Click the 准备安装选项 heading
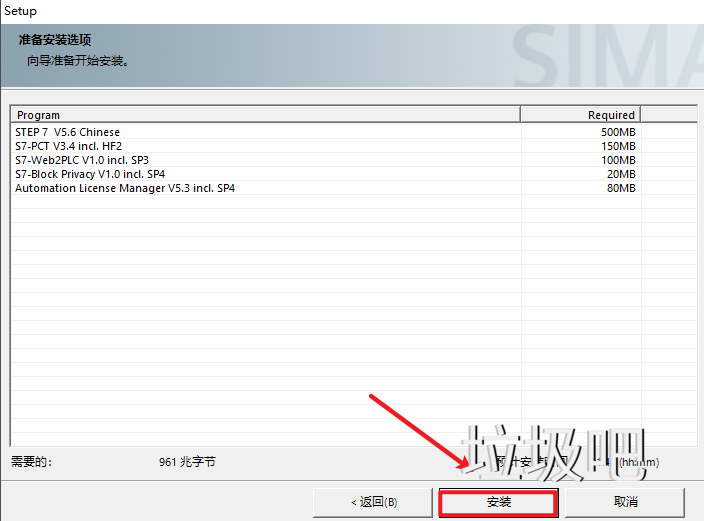The width and height of the screenshot is (704, 521). point(55,40)
